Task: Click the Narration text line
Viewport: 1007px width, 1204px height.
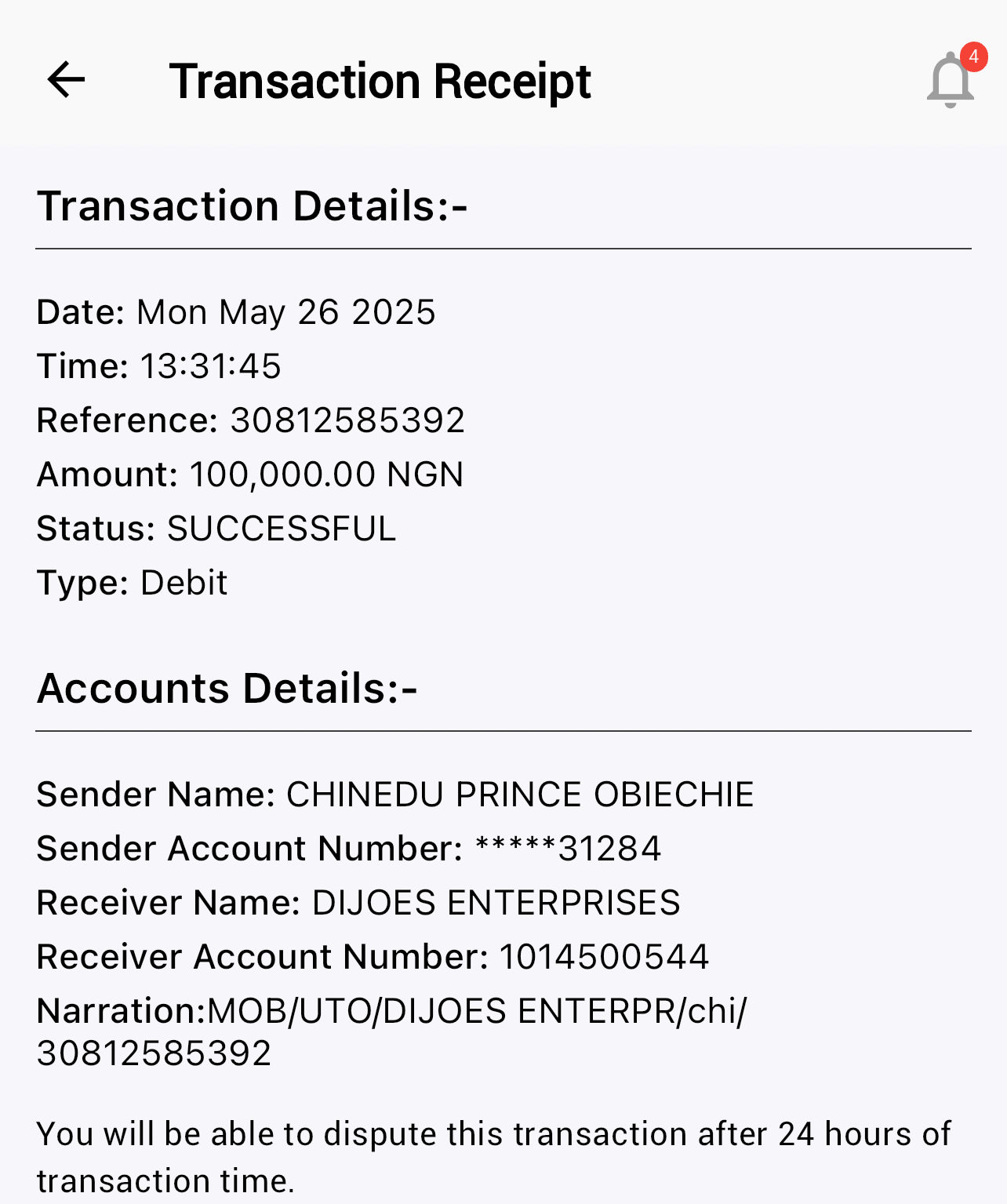Action: coord(392,1011)
